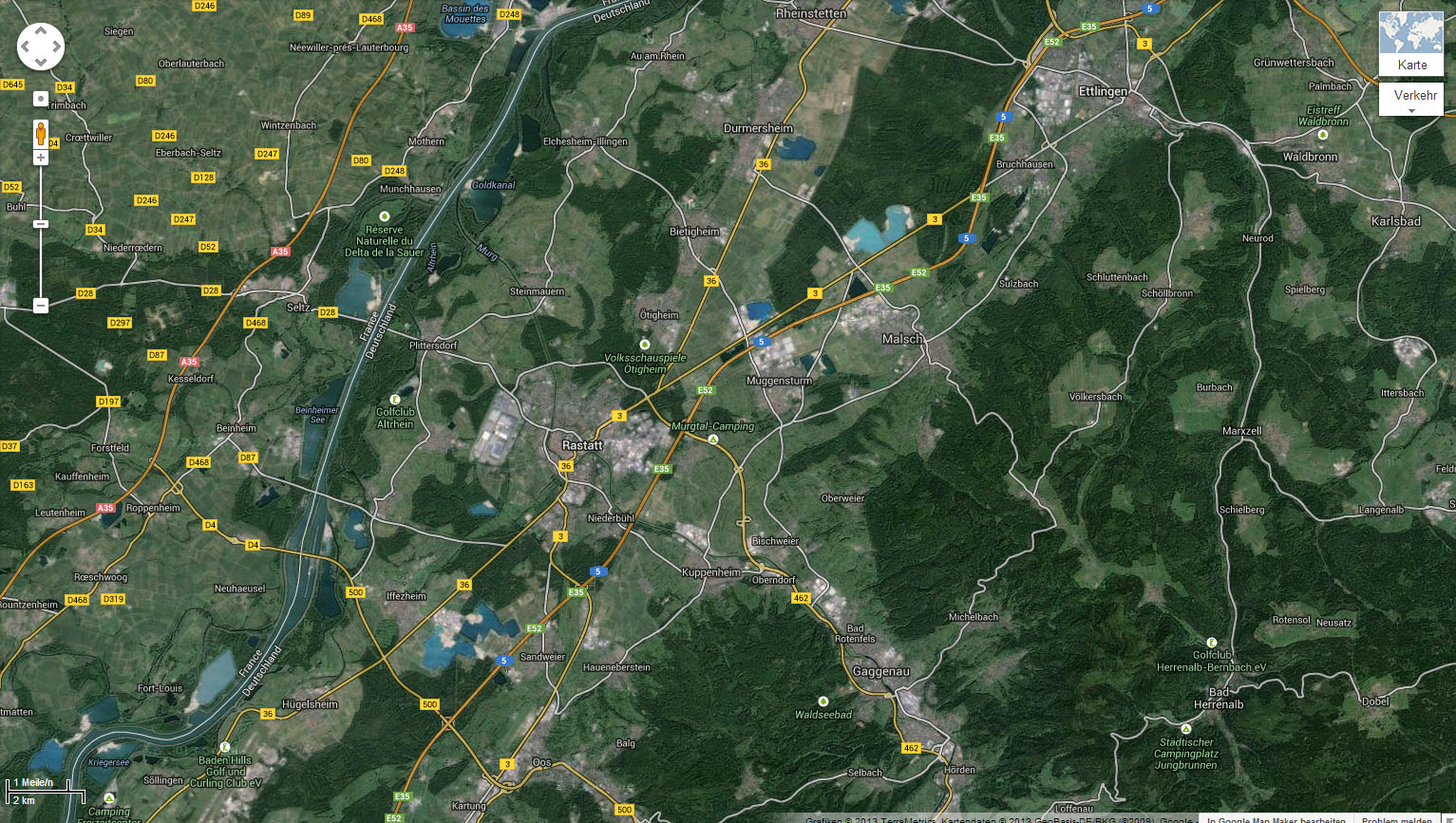Pan the map right with the east arrow
The width and height of the screenshot is (1456, 823).
56,47
